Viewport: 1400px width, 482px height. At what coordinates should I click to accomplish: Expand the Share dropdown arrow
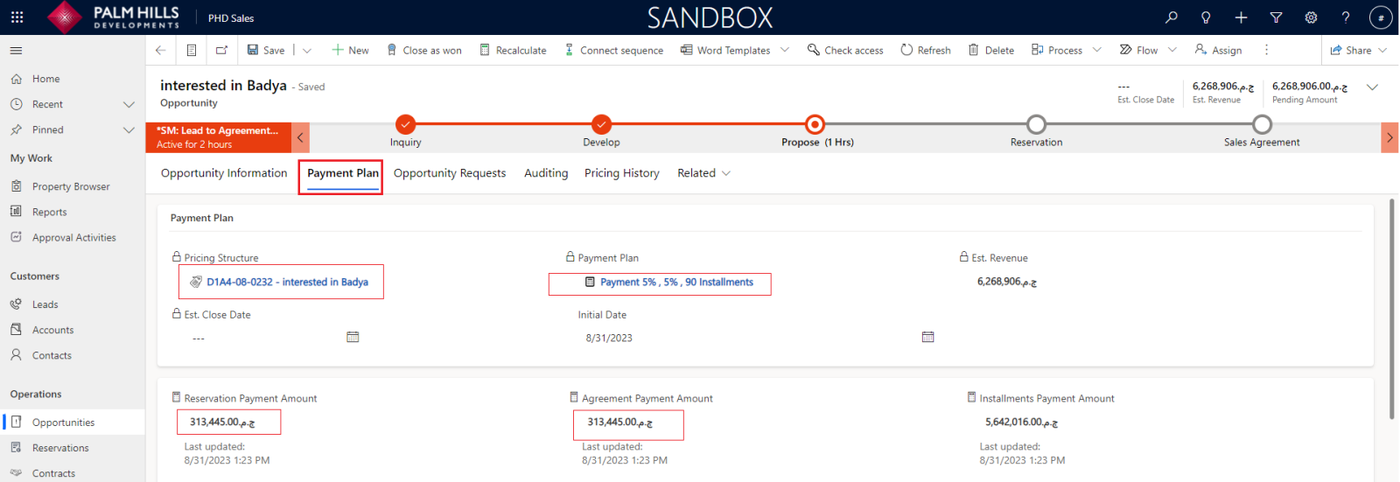tap(1384, 50)
